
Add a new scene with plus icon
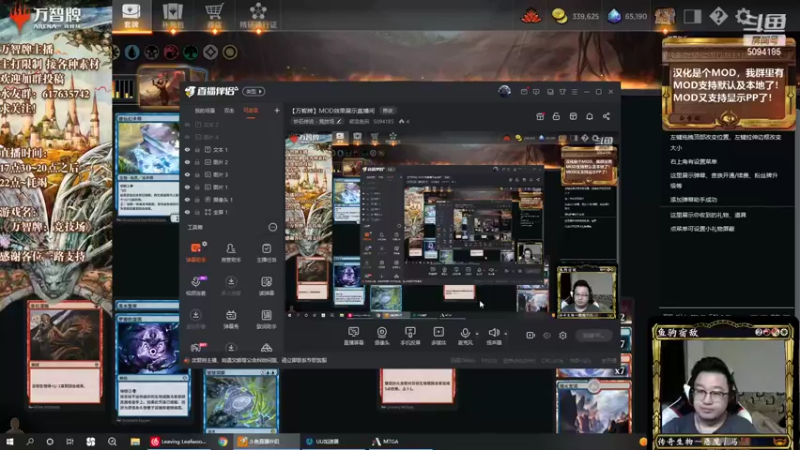point(277,111)
